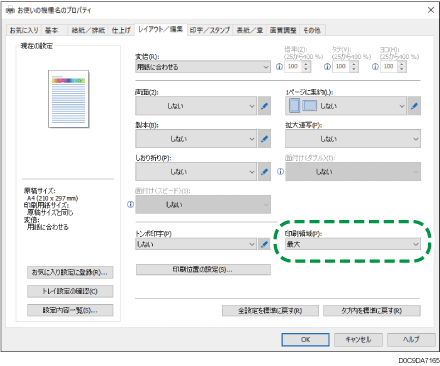Click the page preview thumbnail
The width and height of the screenshot is (440, 366).
click(69, 99)
